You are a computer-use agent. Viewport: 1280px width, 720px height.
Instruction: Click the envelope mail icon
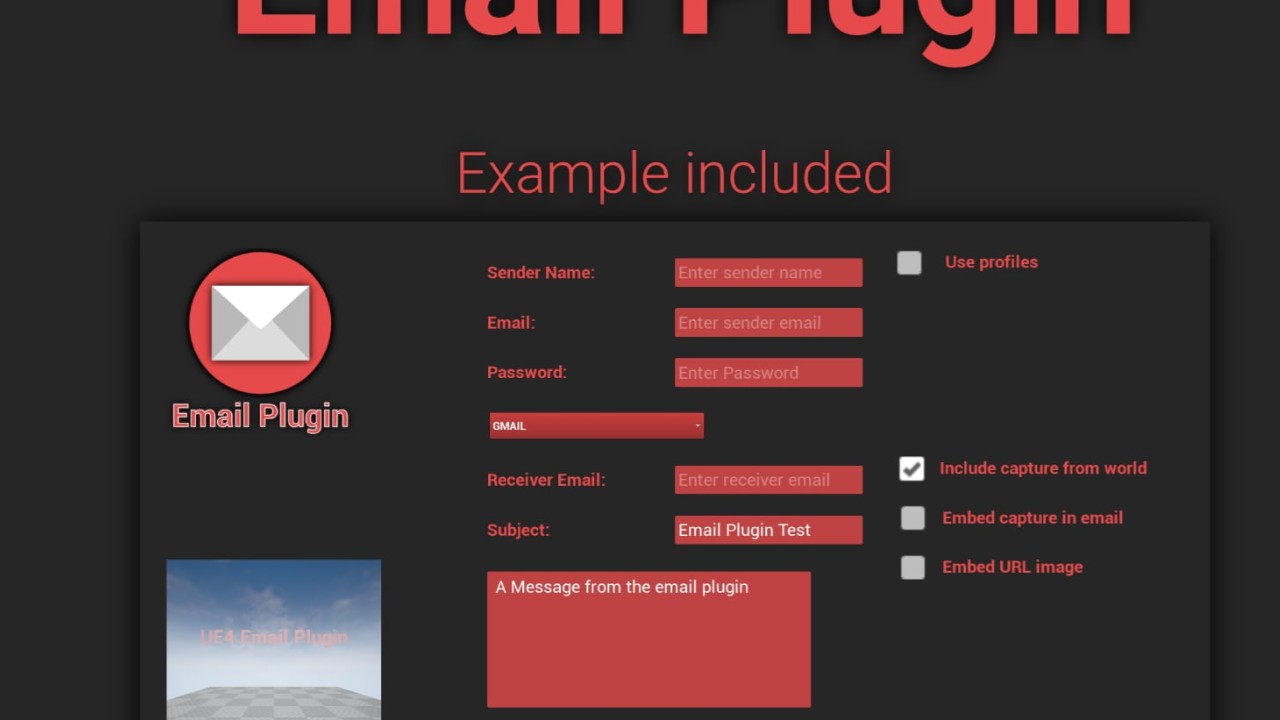260,322
